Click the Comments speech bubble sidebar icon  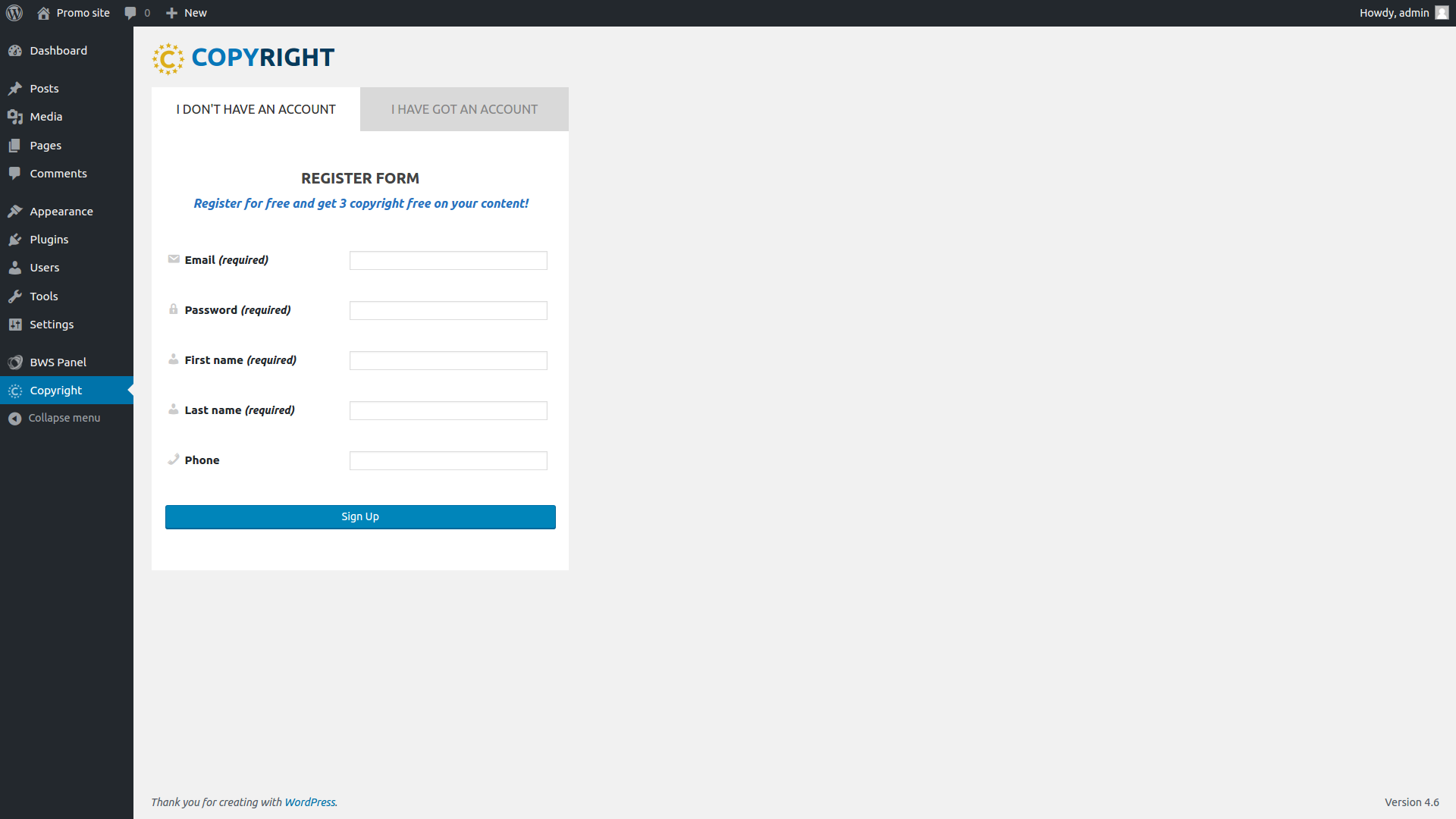(15, 174)
